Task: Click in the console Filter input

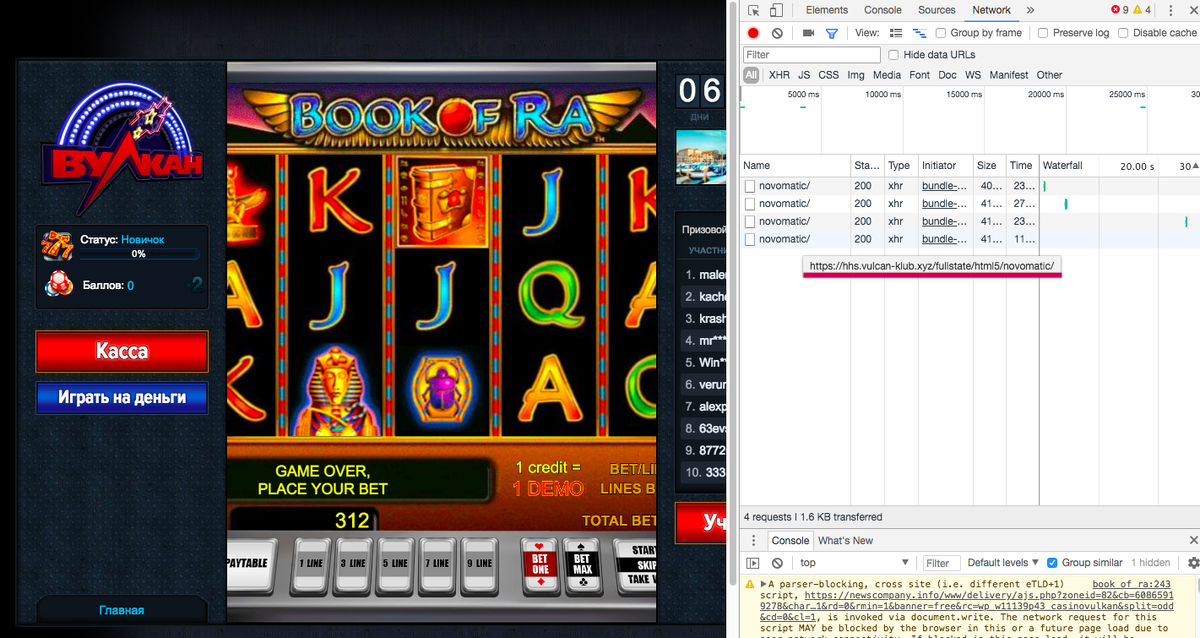Action: pos(942,563)
